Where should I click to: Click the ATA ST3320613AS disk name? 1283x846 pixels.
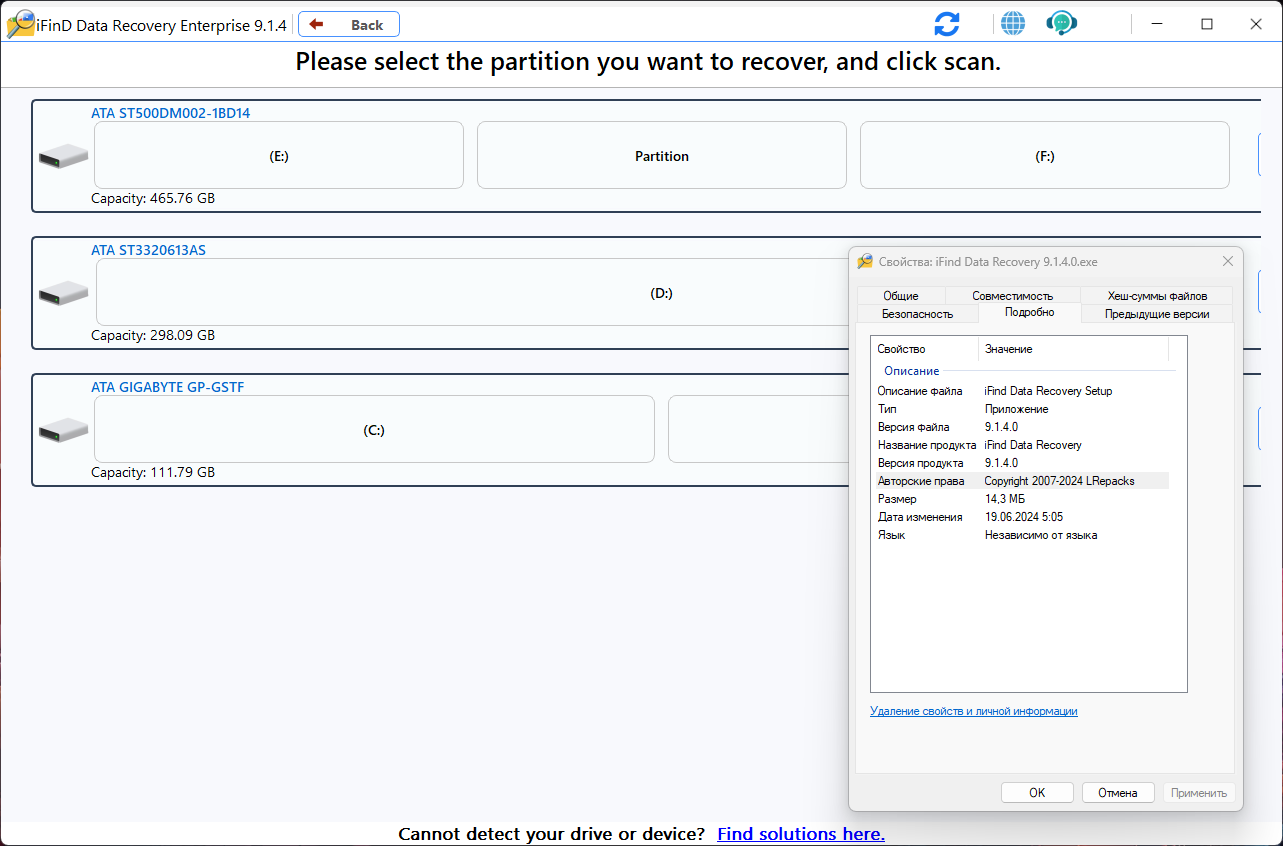[x=148, y=250]
